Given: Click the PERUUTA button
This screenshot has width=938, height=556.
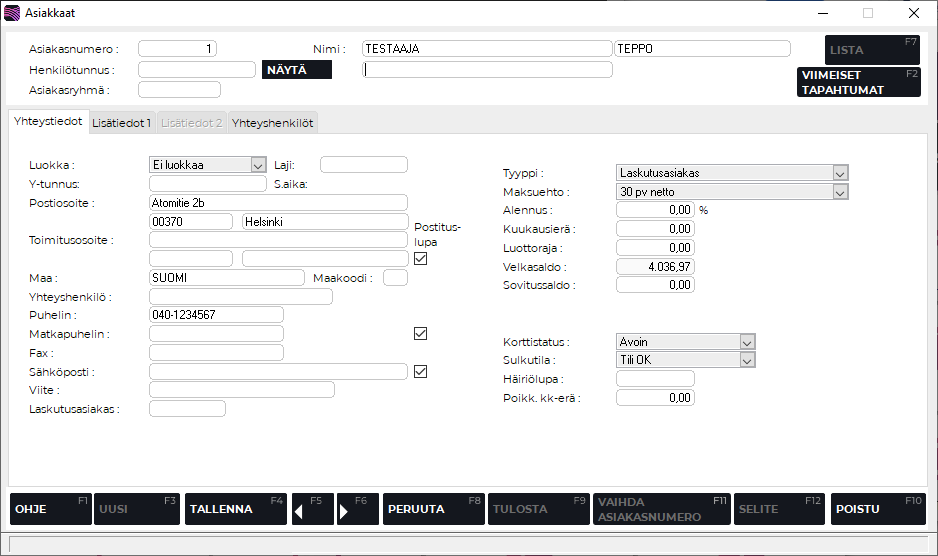Looking at the screenshot, I should coord(433,509).
